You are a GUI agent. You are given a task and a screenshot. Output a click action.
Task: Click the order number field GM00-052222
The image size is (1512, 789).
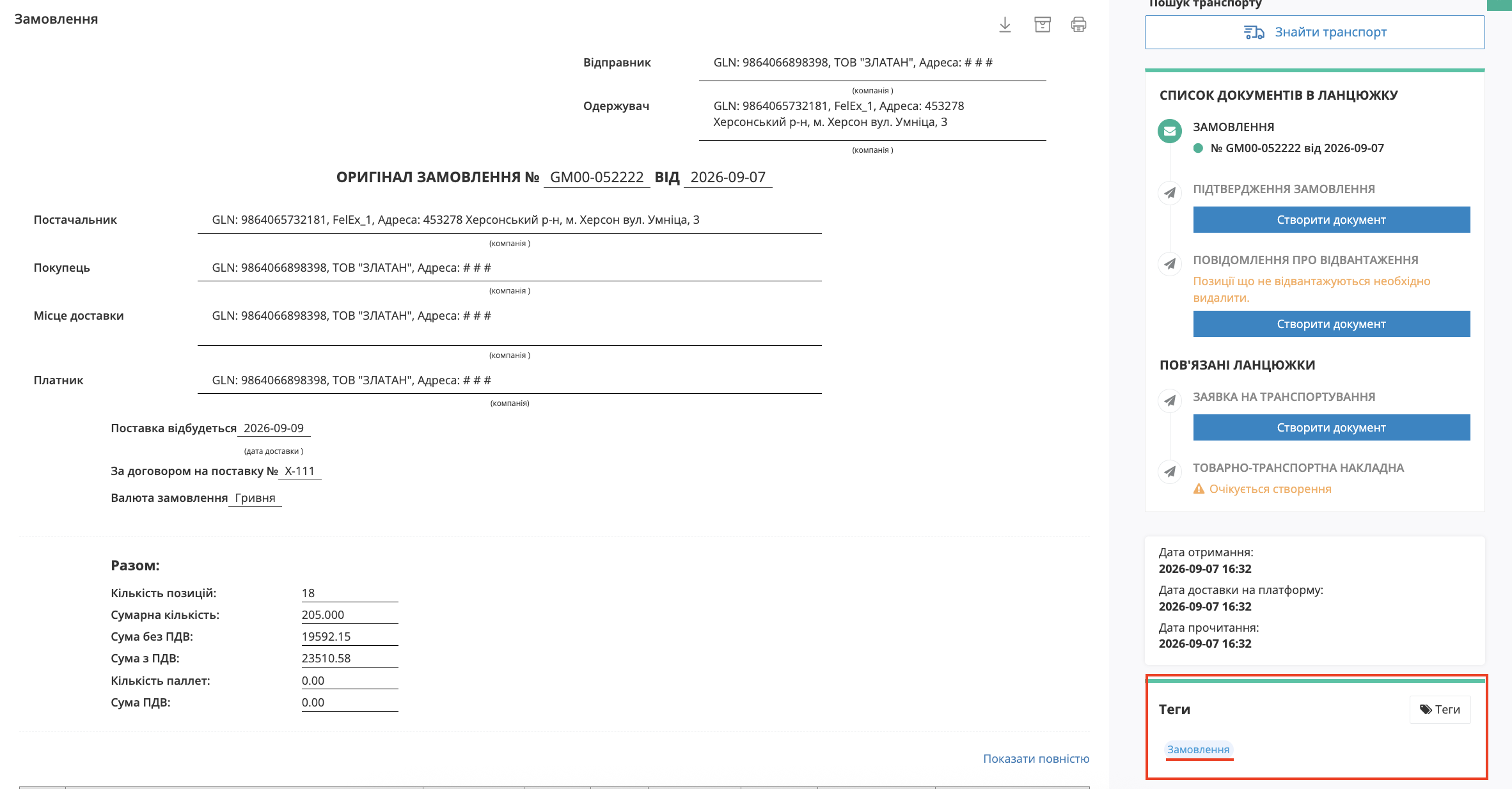tap(597, 177)
